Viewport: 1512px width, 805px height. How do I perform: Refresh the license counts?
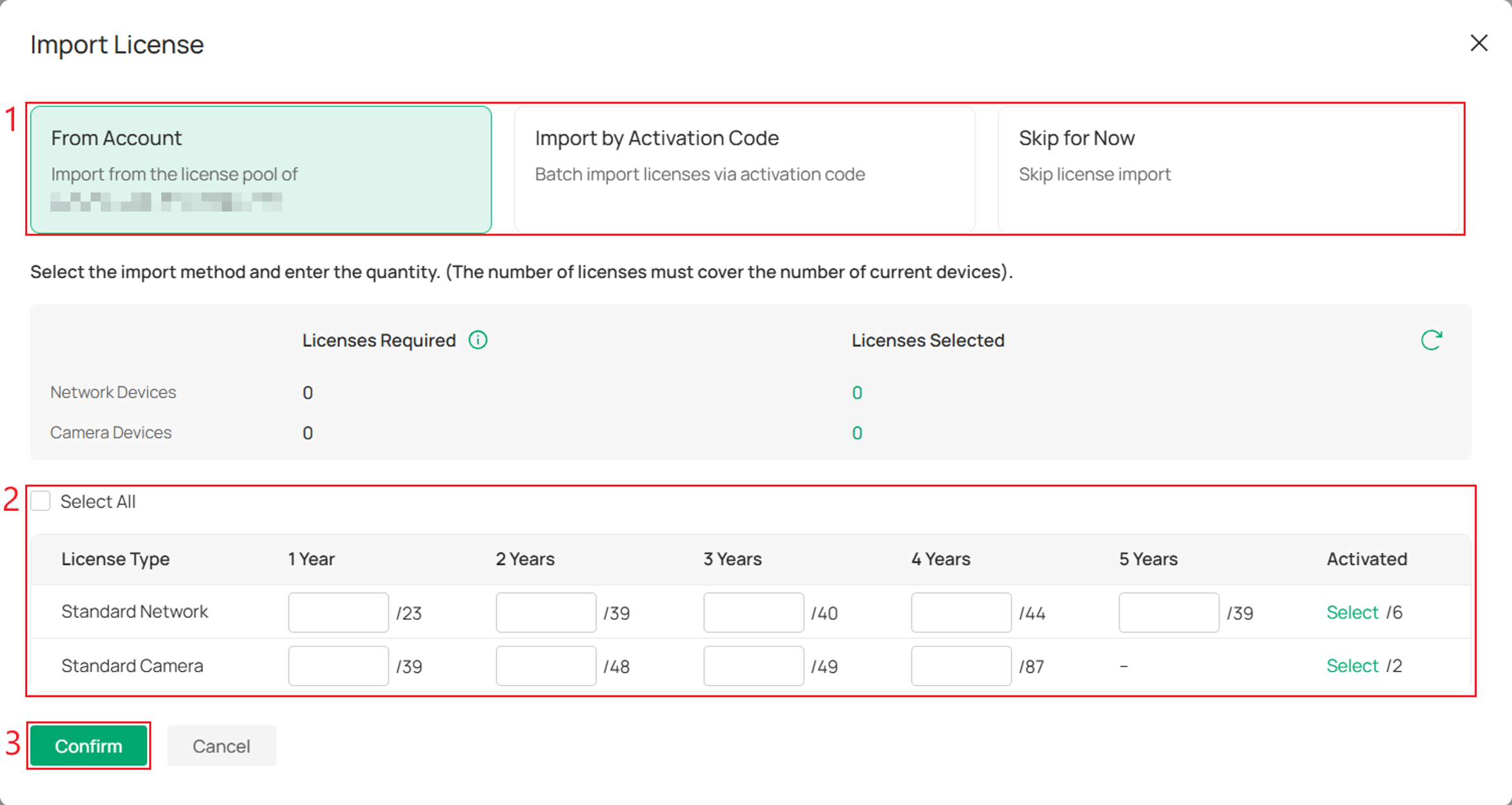click(1431, 340)
